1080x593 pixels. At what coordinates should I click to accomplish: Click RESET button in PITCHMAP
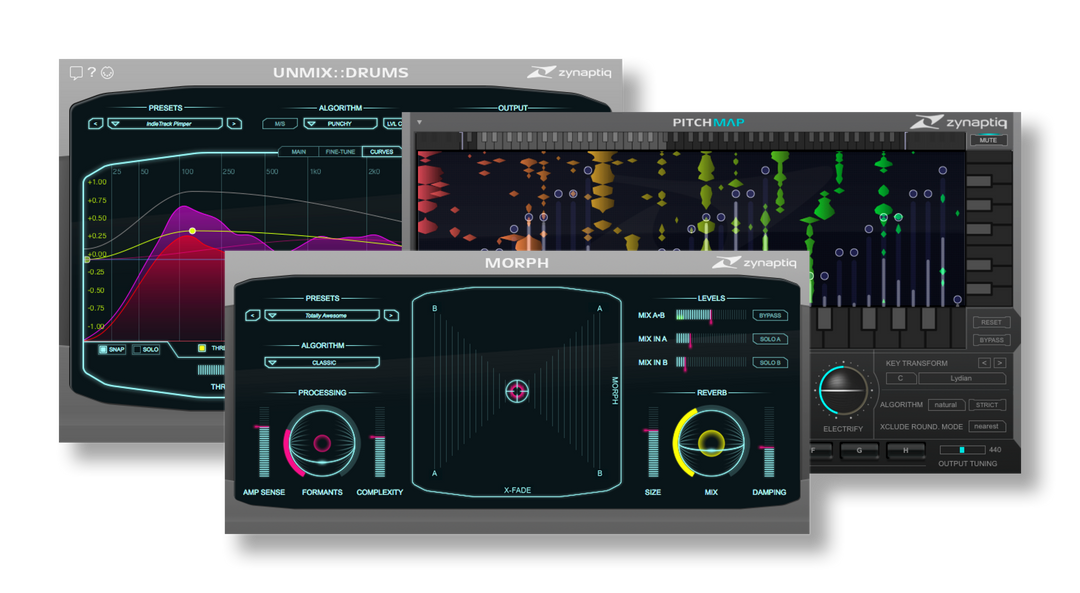pyautogui.click(x=991, y=322)
